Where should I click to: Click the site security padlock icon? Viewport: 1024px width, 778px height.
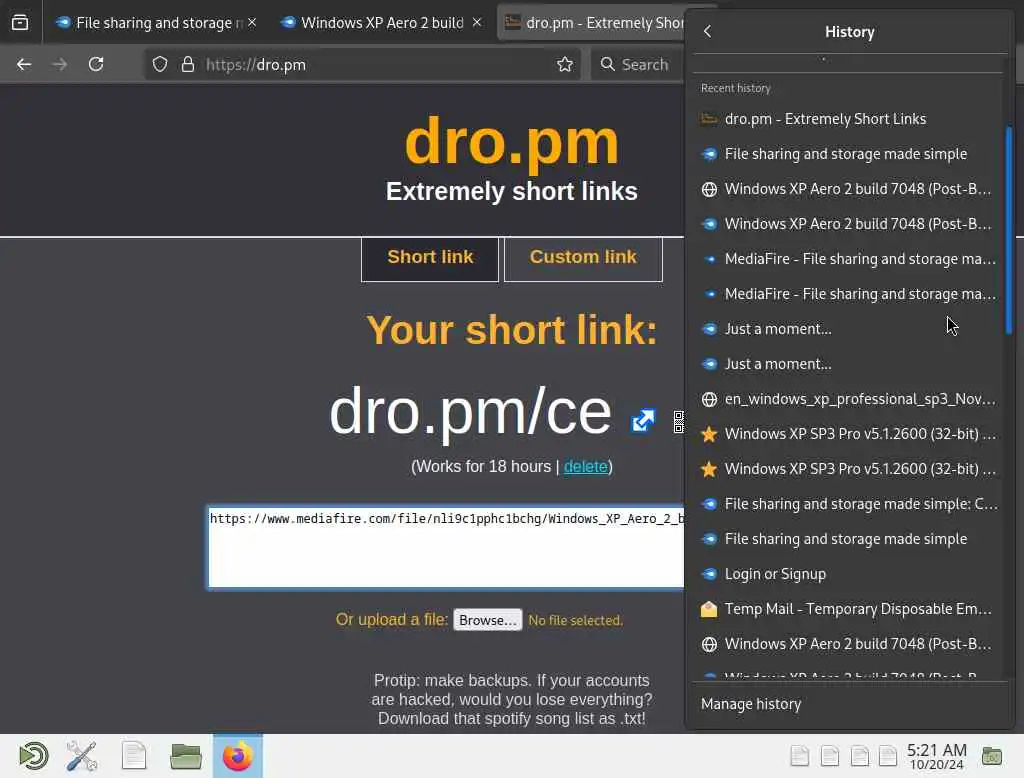pyautogui.click(x=188, y=64)
